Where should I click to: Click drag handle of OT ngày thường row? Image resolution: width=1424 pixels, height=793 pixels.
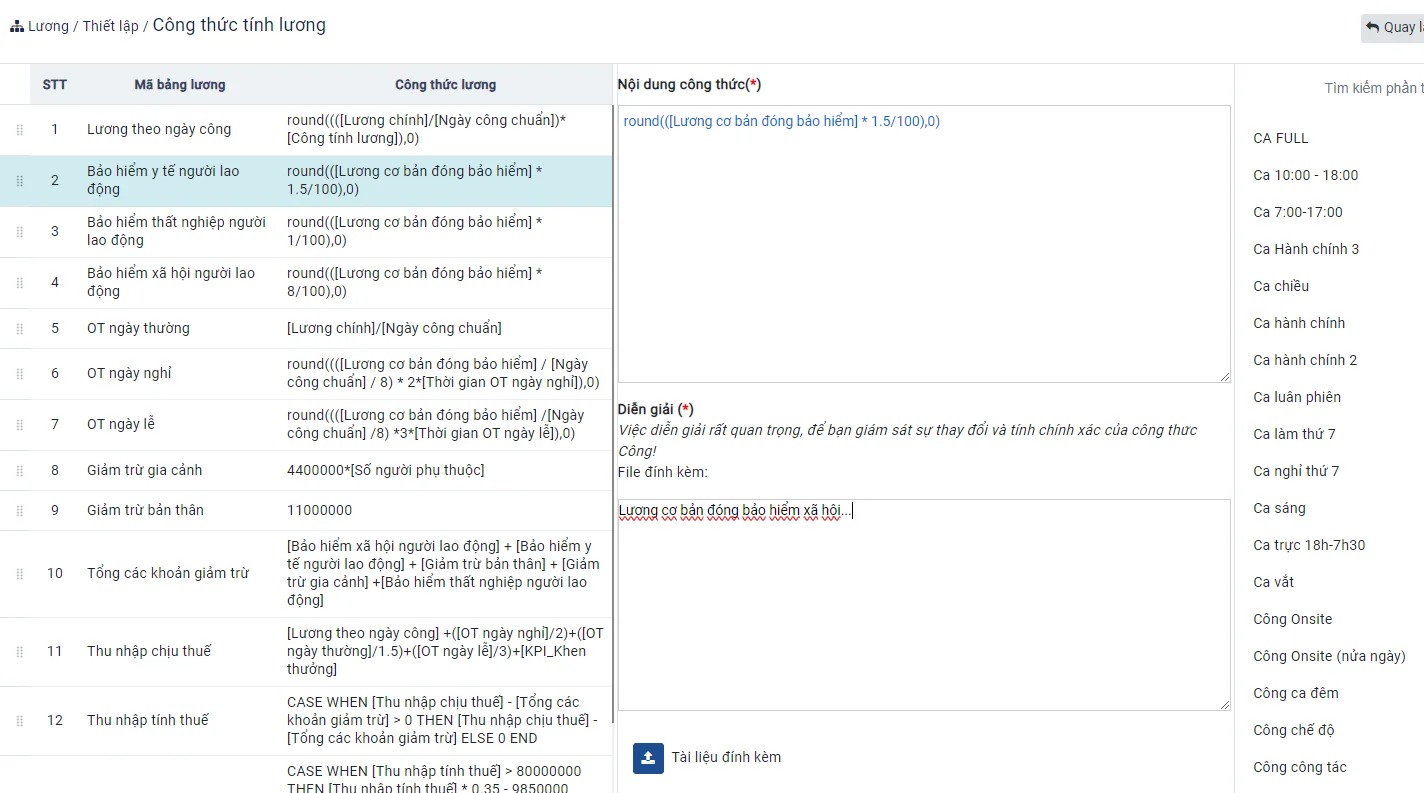(x=19, y=329)
